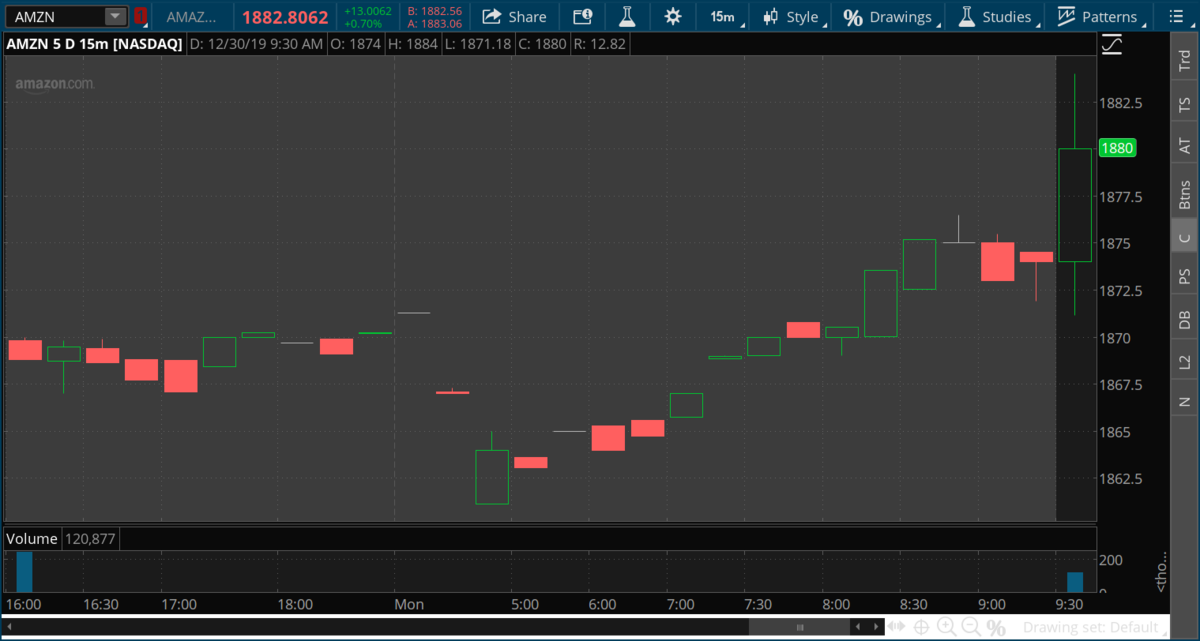Click the curve scale icon above price axis

[x=1111, y=45]
